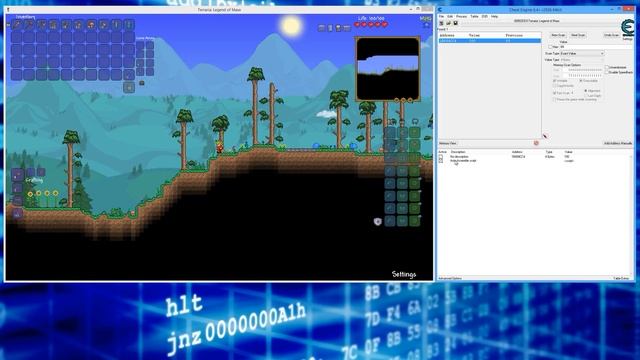Open Settings in the Terraria game window
Screen dimensions: 640x360
[404, 274]
